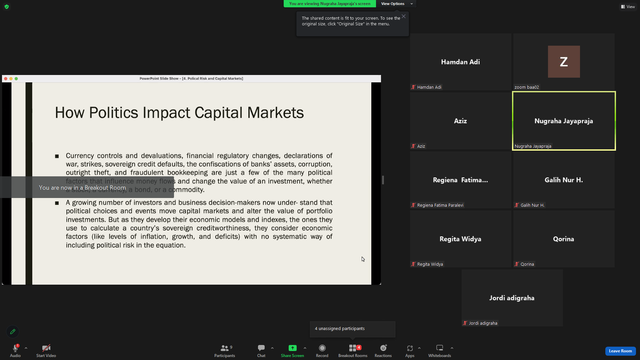This screenshot has width=640, height=360.
Task: Select Galih Nur H.'s video tile
Action: tap(564, 180)
